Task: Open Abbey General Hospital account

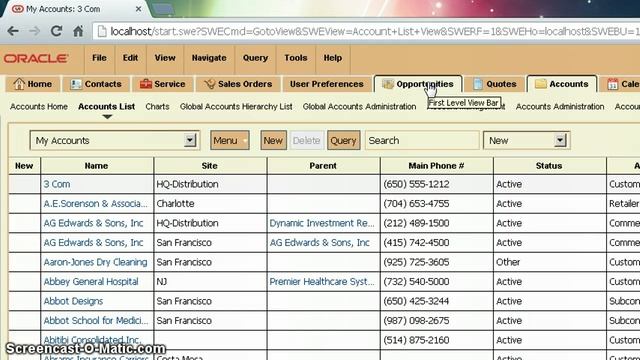Action: coord(91,282)
